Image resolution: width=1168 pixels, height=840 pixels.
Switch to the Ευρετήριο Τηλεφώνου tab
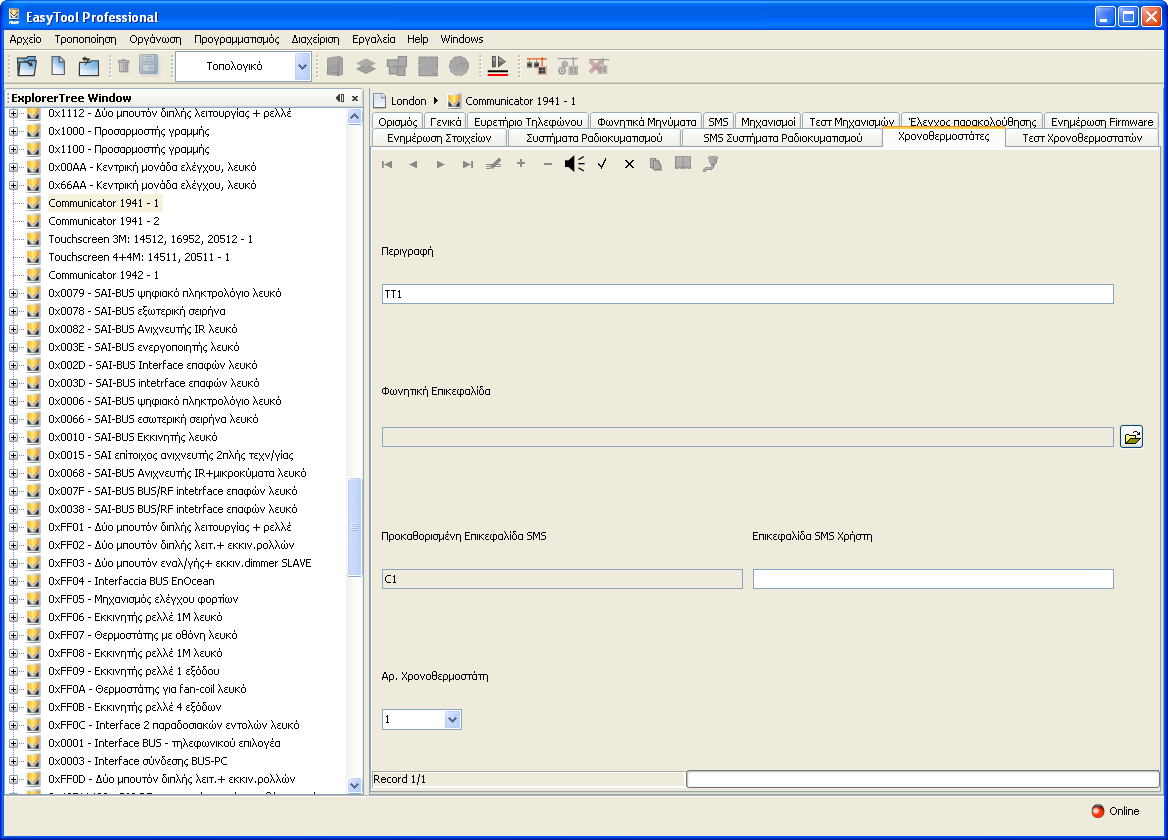pos(528,121)
